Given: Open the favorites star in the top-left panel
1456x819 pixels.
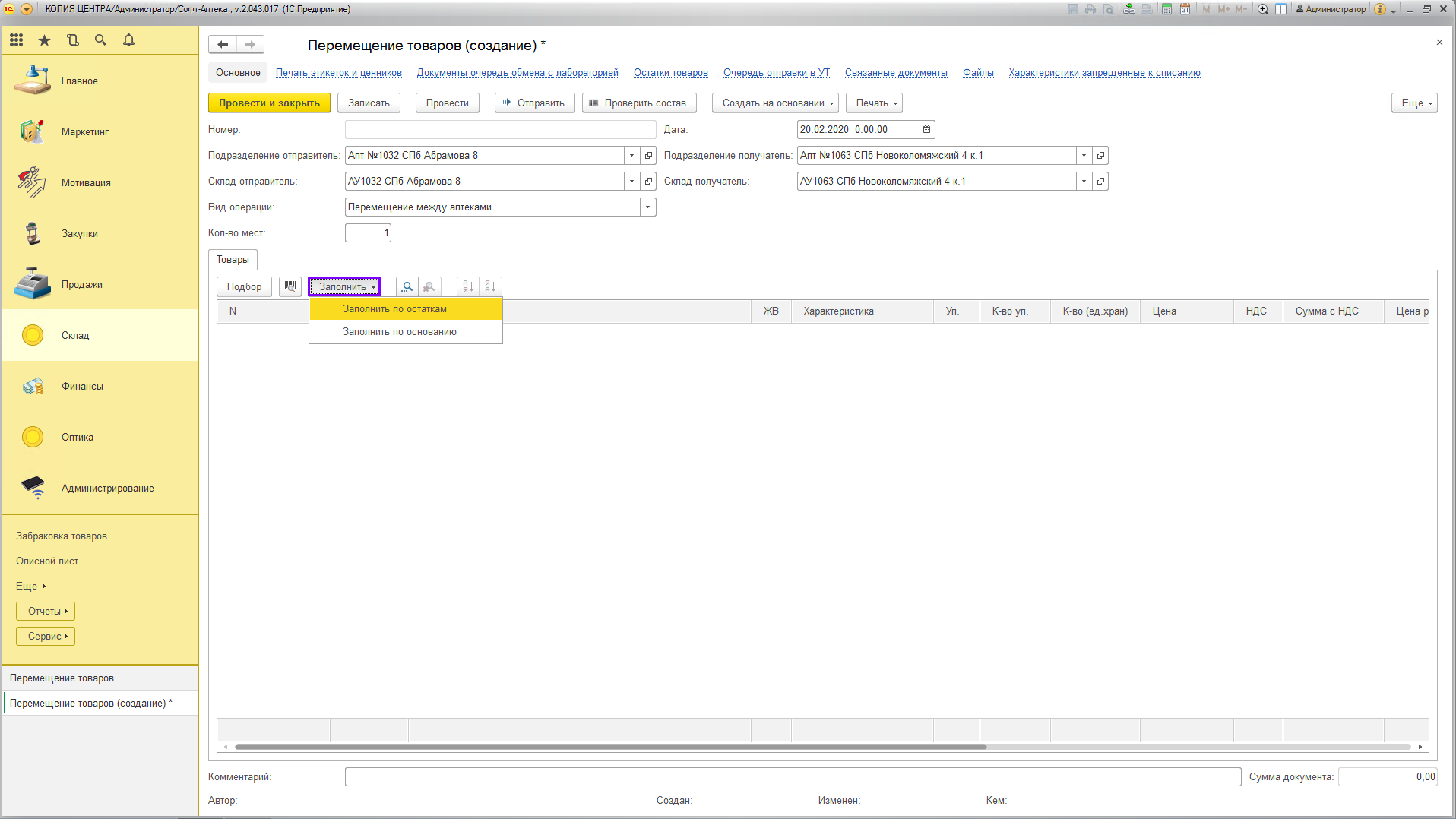Looking at the screenshot, I should point(45,40).
